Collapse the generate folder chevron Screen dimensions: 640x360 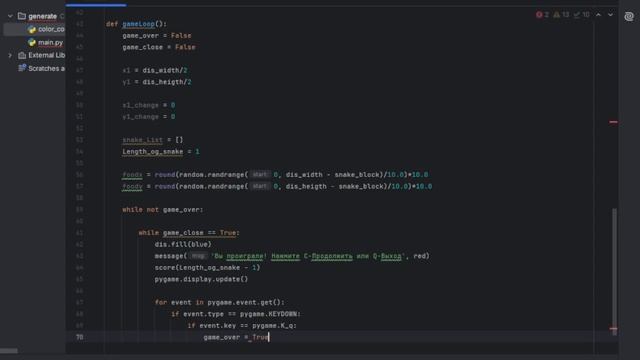[x=10, y=16]
